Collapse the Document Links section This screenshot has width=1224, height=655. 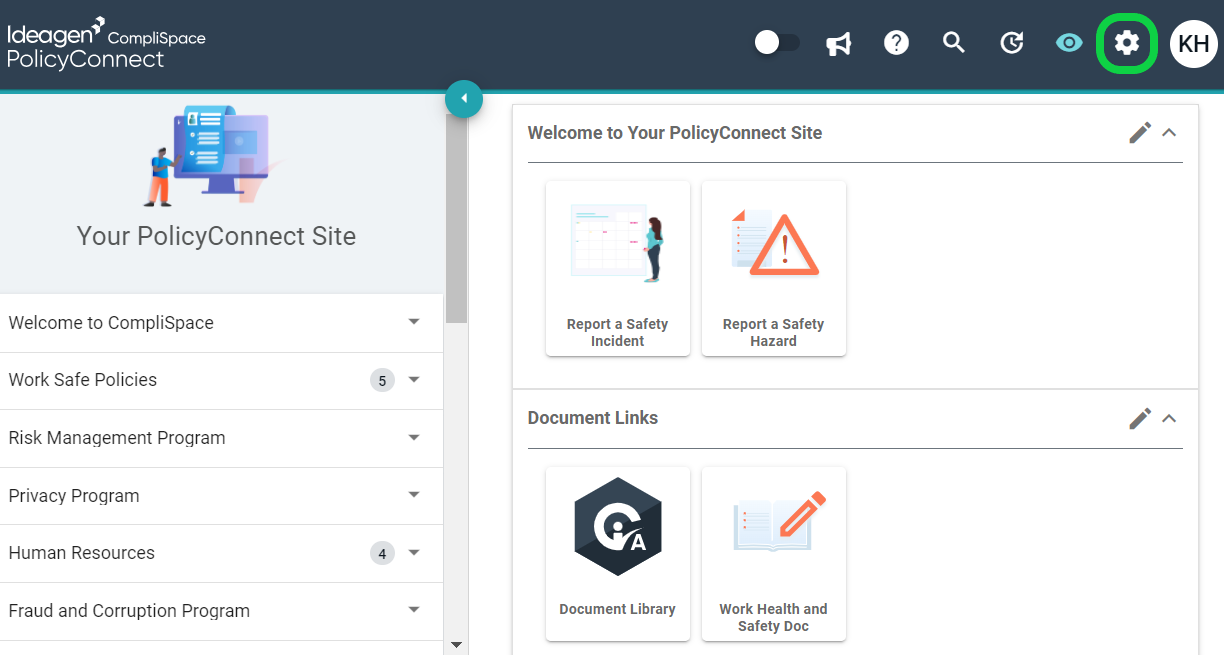(1169, 418)
